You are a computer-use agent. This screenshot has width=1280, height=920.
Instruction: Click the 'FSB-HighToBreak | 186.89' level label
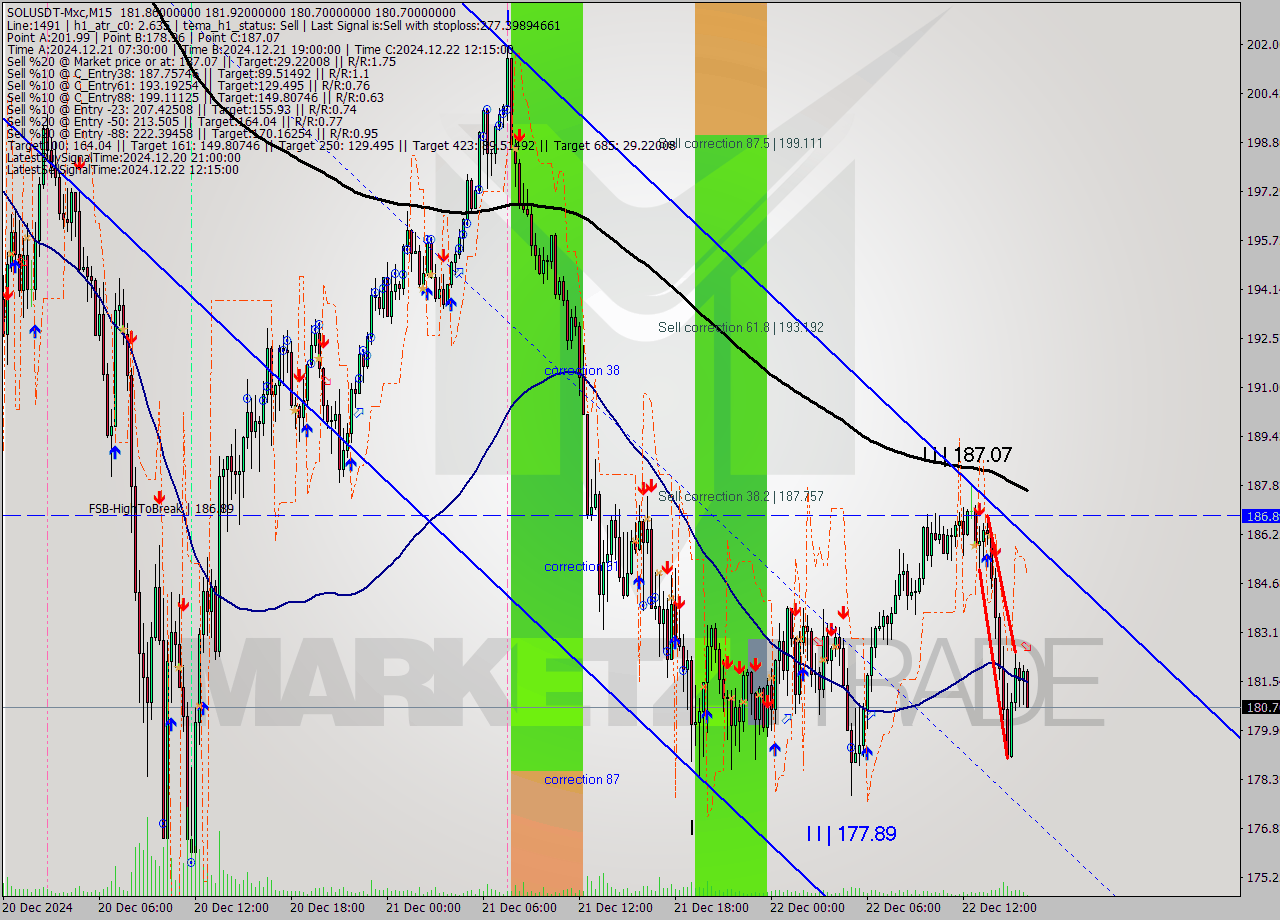point(161,509)
